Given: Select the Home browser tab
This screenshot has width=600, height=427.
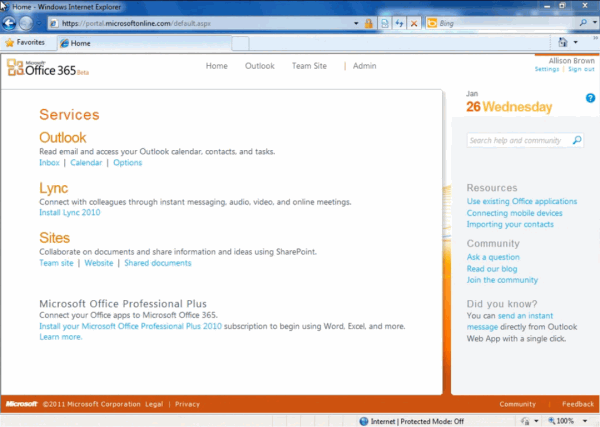Looking at the screenshot, I should coord(144,43).
